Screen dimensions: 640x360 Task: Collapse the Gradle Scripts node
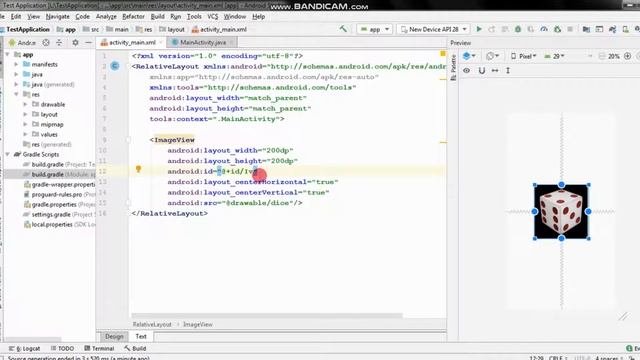tap(8, 154)
